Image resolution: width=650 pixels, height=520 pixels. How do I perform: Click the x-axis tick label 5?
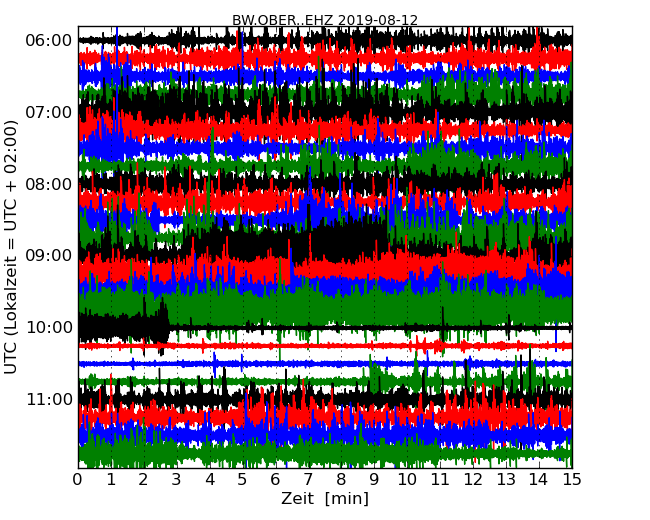point(242,480)
